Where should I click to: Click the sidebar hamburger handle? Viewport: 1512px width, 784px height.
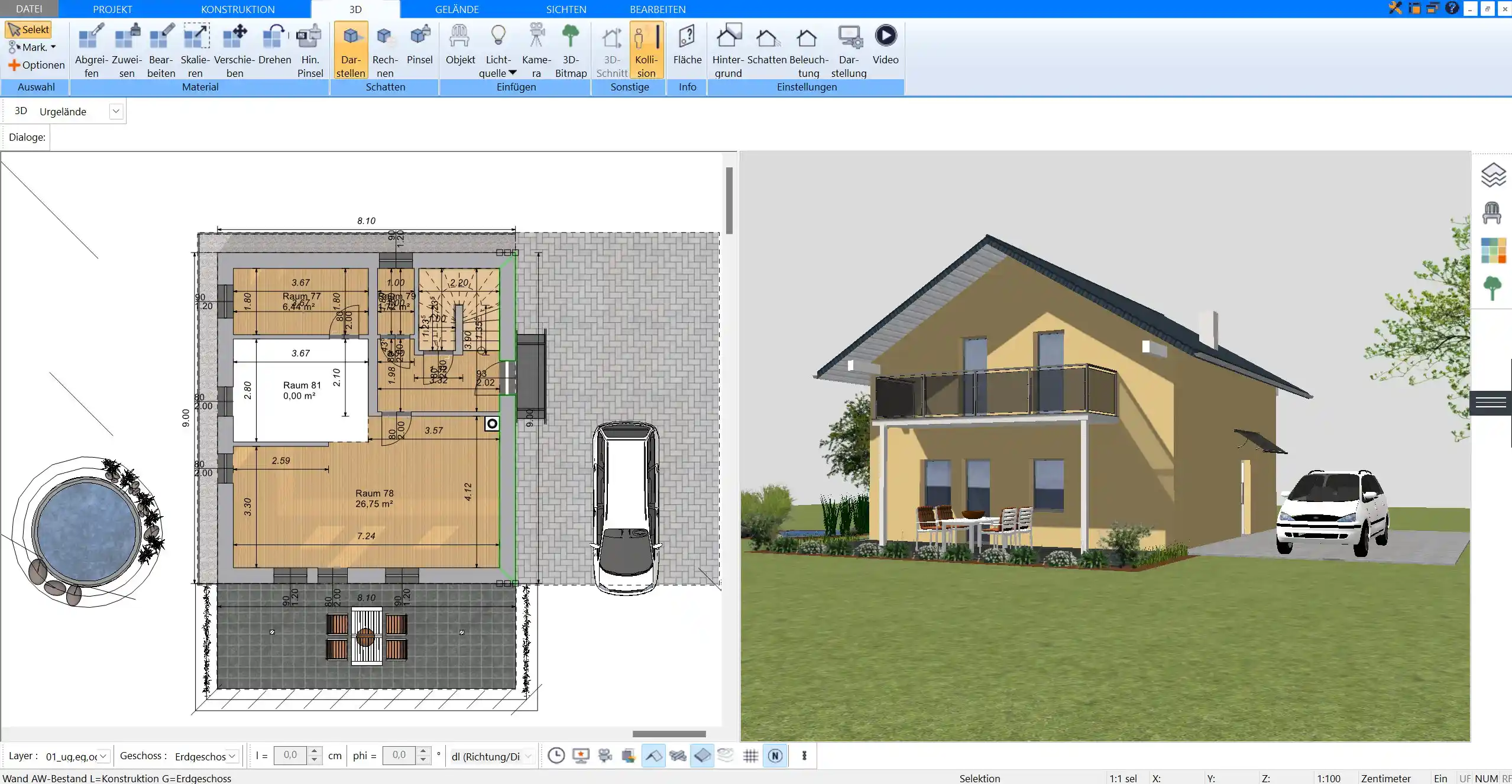[x=1491, y=403]
